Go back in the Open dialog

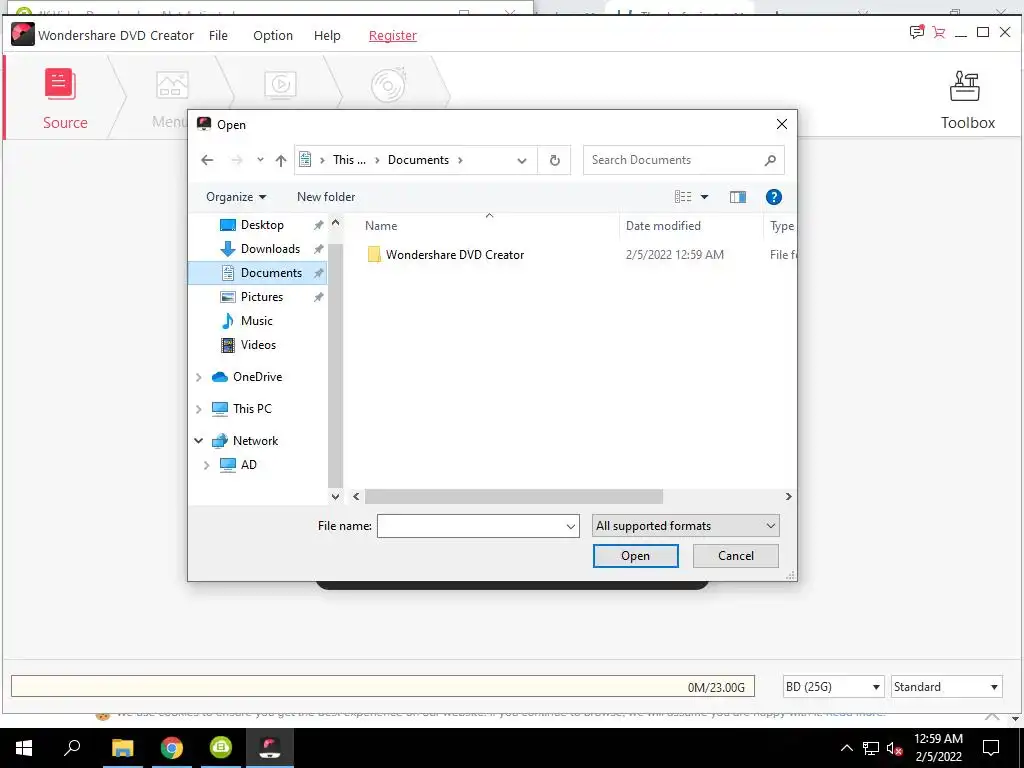coord(207,160)
